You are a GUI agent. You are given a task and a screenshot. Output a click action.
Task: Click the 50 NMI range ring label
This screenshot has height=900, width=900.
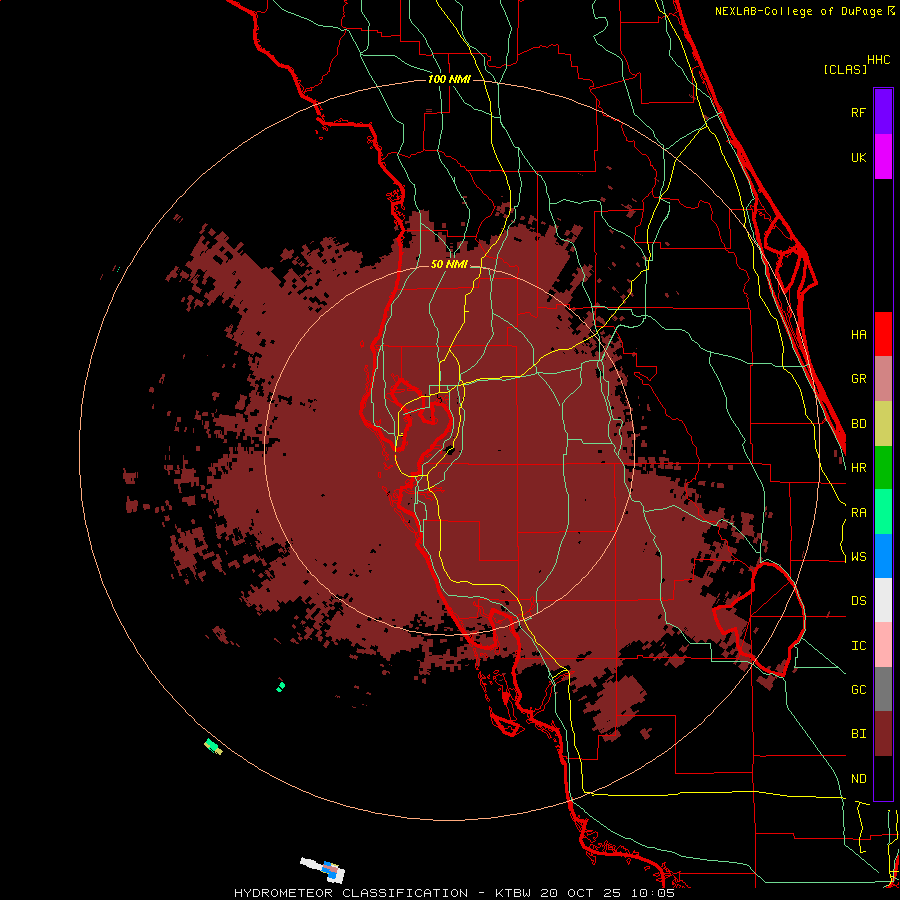pos(449,264)
